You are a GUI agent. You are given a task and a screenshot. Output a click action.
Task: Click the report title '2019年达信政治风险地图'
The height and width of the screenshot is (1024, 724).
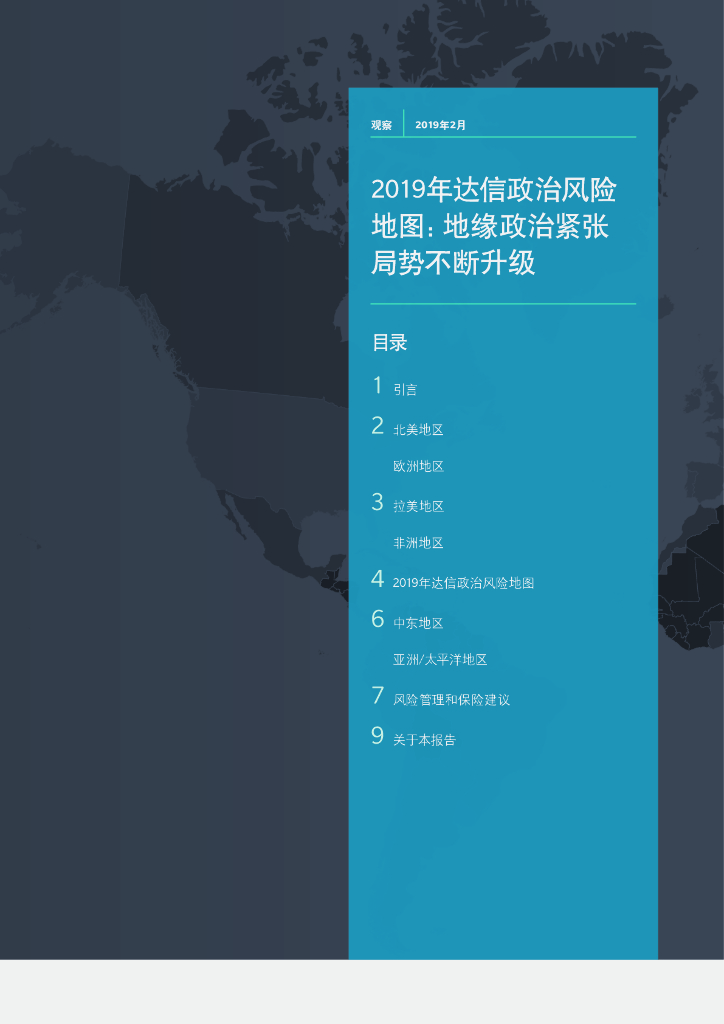(494, 226)
